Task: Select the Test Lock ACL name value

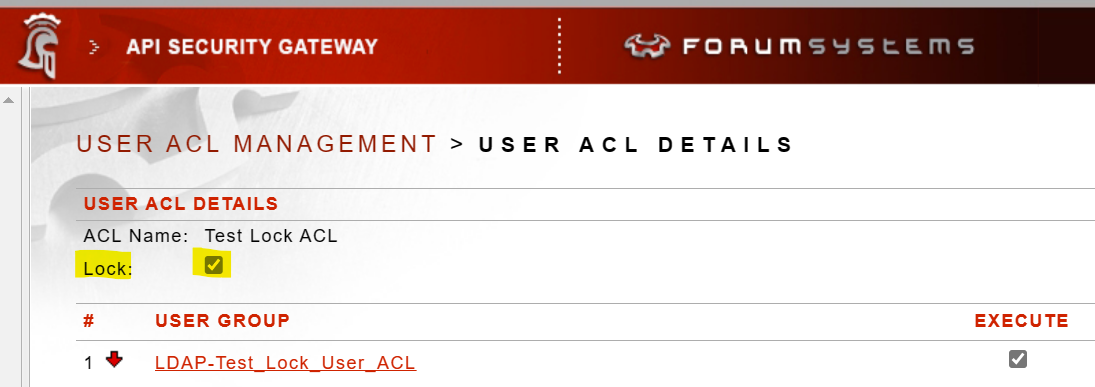Action: pos(271,236)
